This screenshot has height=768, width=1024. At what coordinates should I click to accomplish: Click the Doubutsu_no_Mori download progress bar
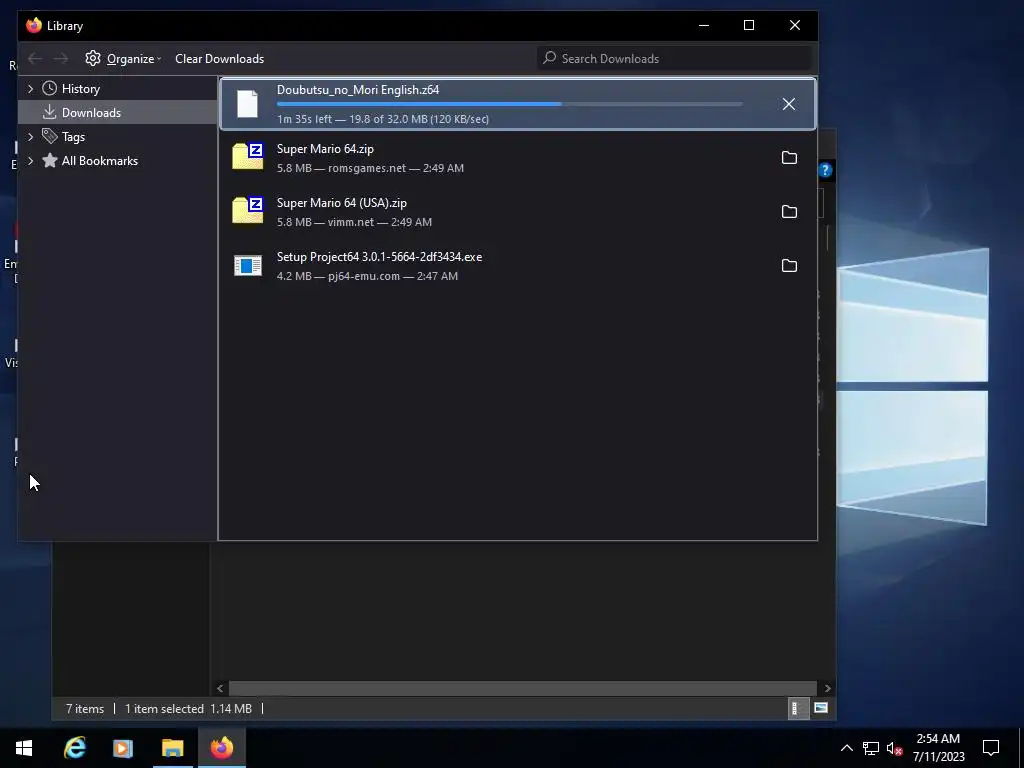[509, 104]
